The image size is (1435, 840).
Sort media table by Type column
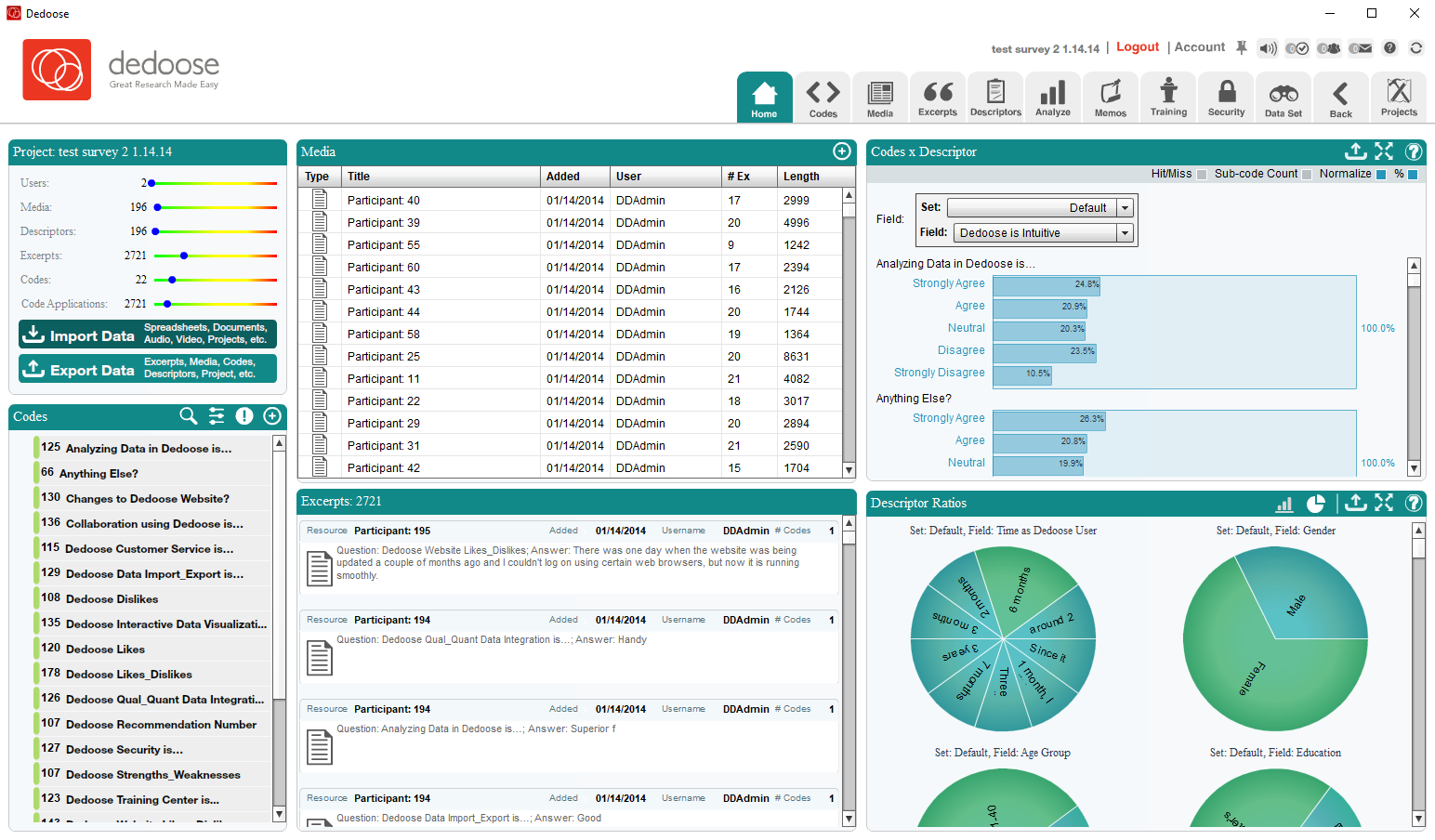320,177
